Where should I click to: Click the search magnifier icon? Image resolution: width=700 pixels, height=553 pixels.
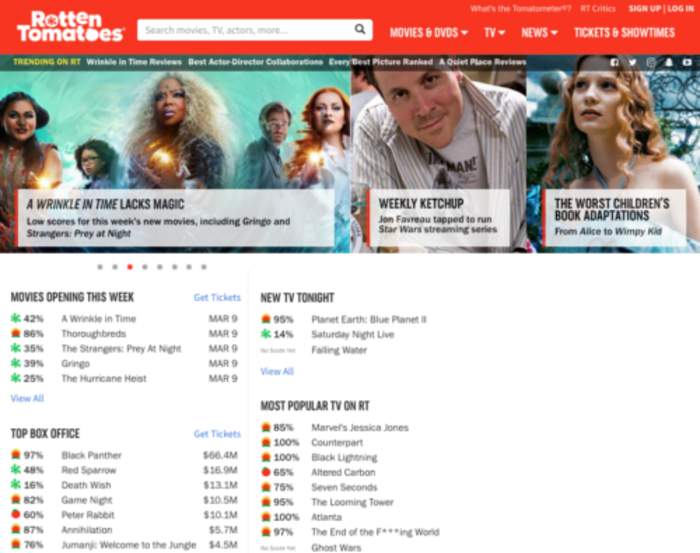pos(360,29)
